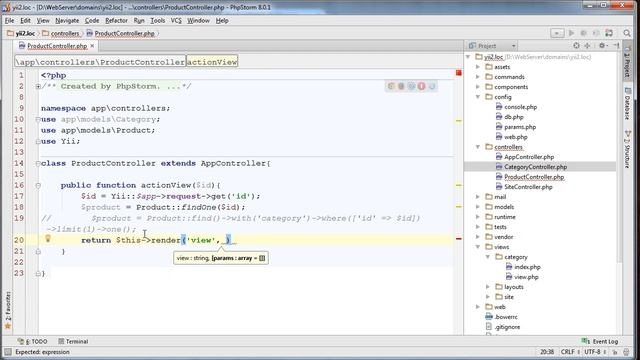Change CRLF line separator in status bar
Screen dimensions: 640x360
(570, 352)
